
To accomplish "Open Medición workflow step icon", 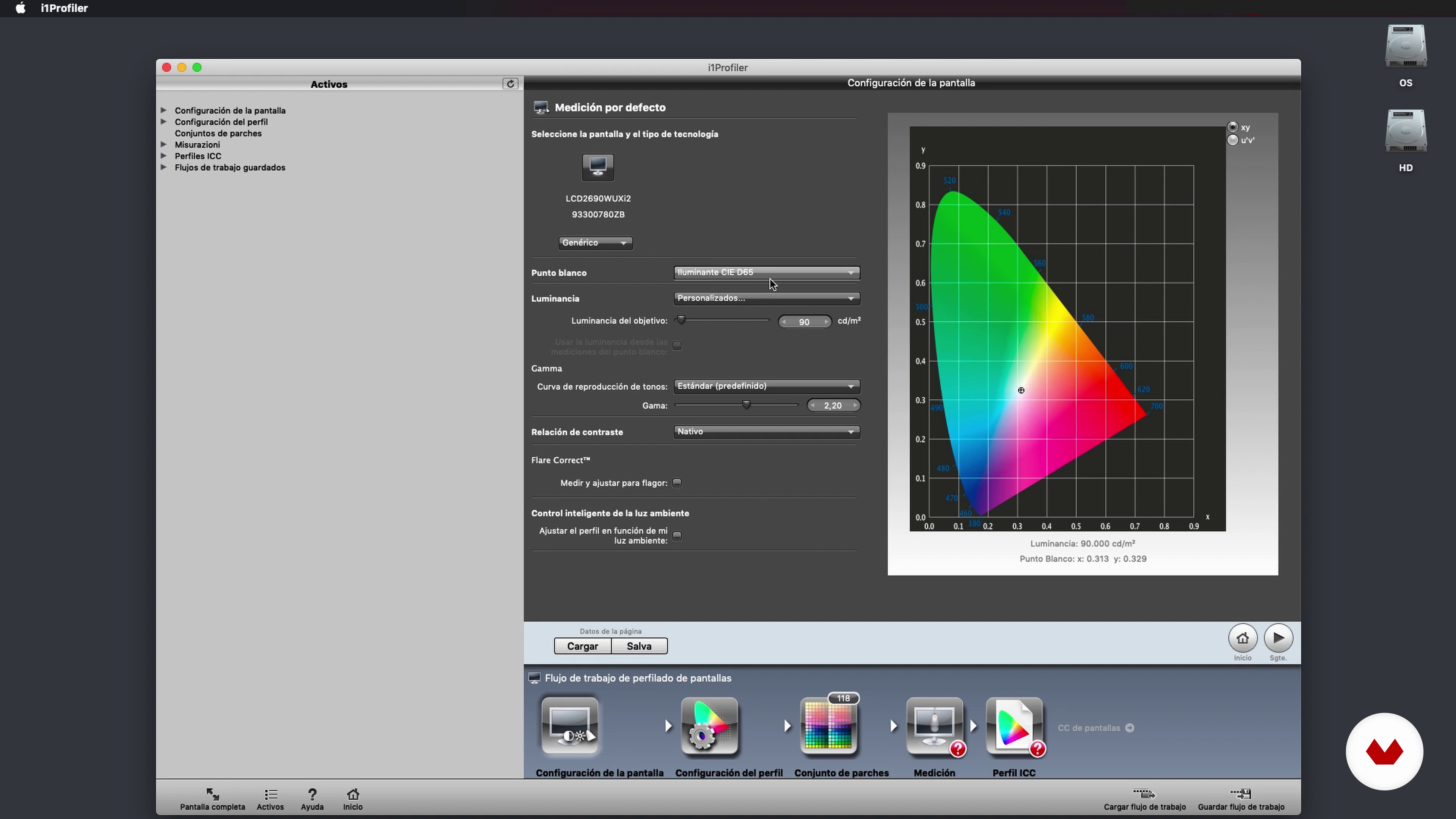I will pos(934,726).
